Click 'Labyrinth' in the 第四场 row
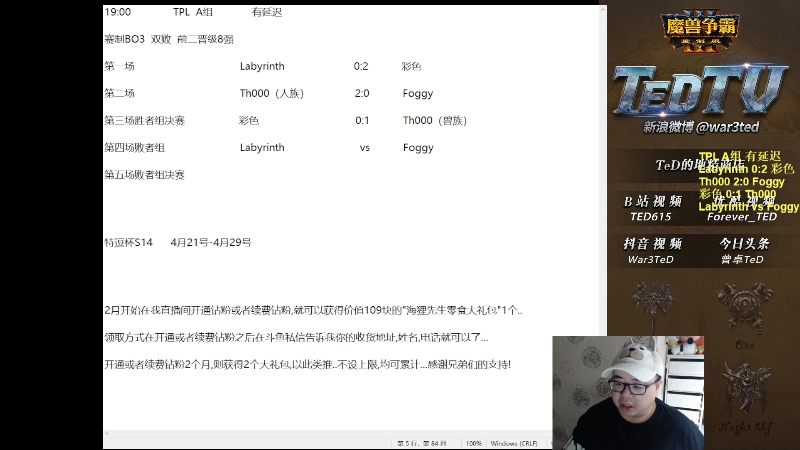This screenshot has width=800, height=450. coord(262,148)
